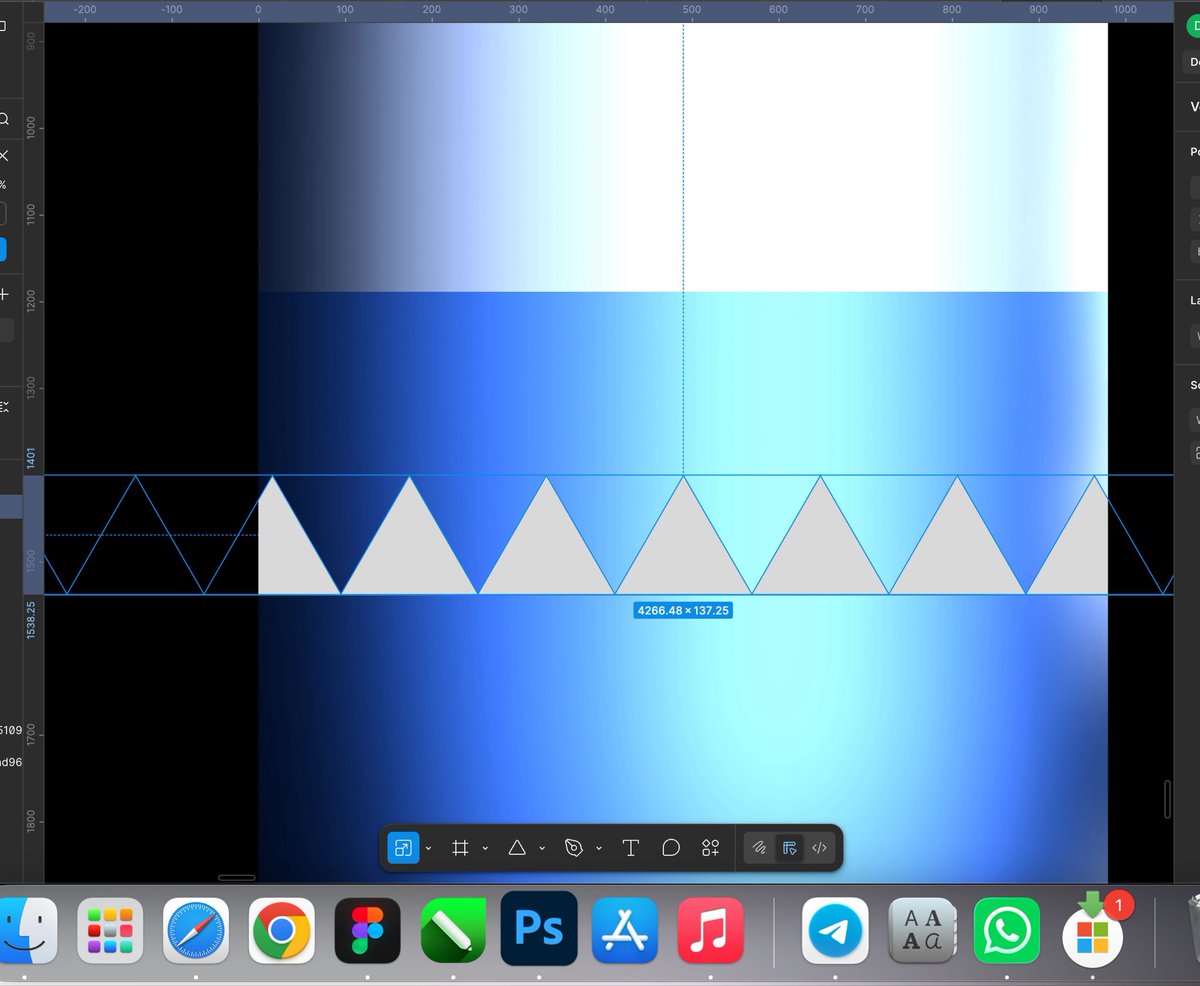
Task: Click ruler value 1401 on vertical ruler
Action: (31, 459)
